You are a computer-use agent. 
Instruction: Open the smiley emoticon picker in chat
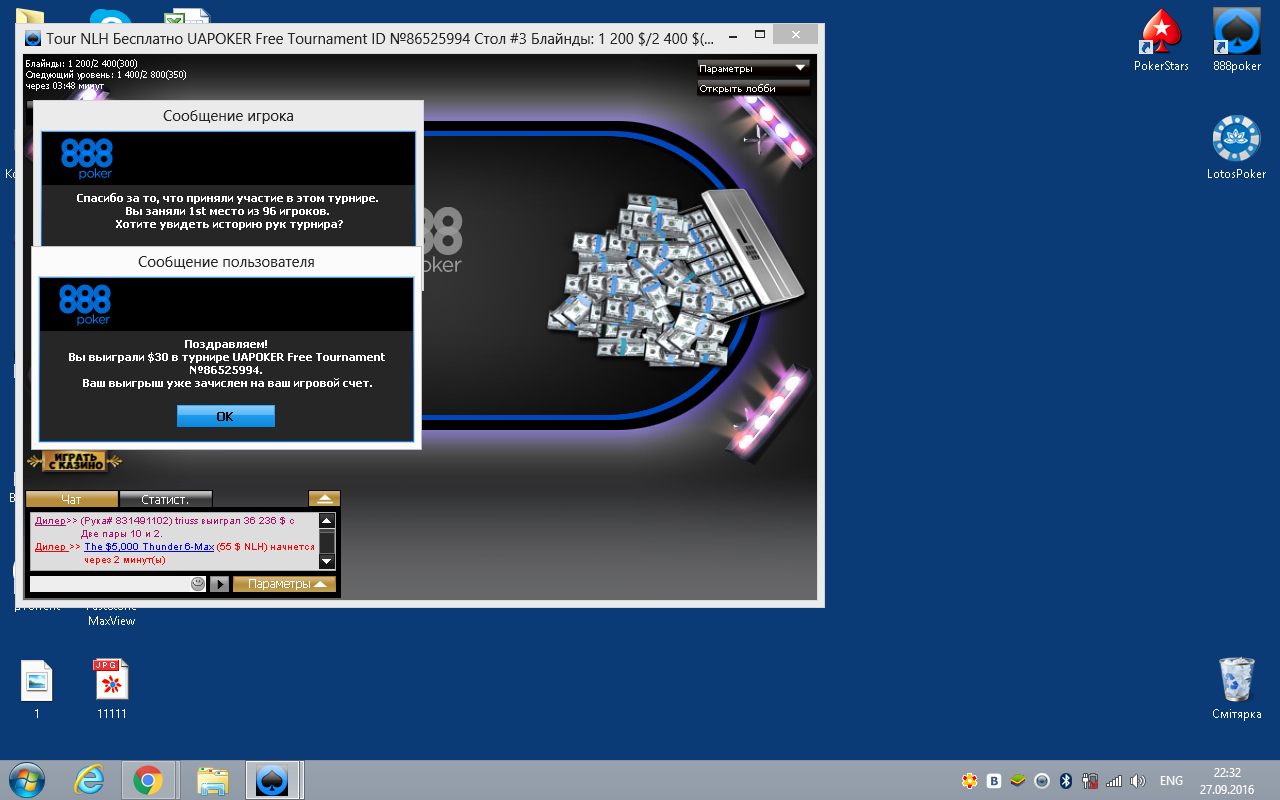[x=198, y=584]
